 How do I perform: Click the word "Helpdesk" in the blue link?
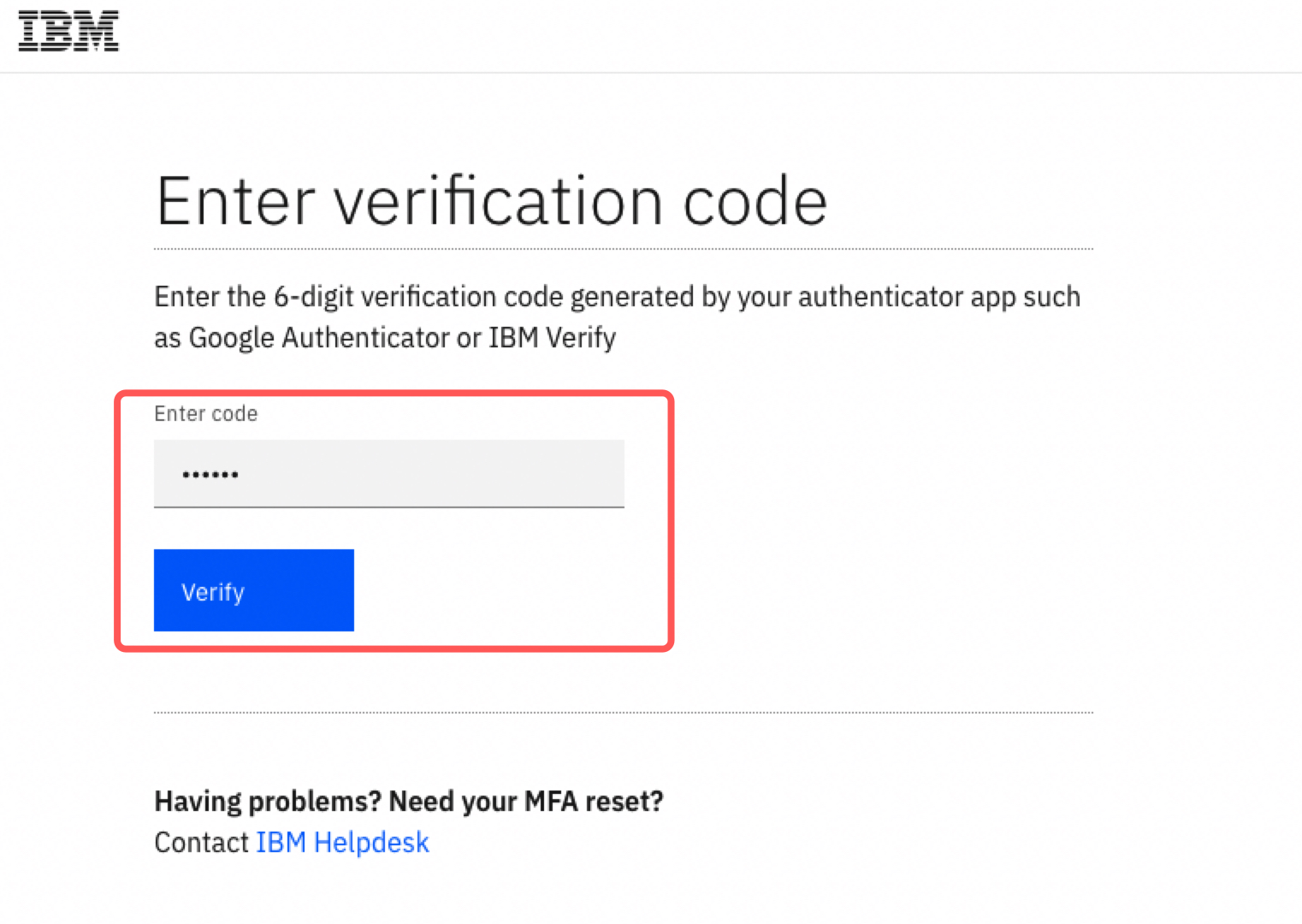pos(371,843)
